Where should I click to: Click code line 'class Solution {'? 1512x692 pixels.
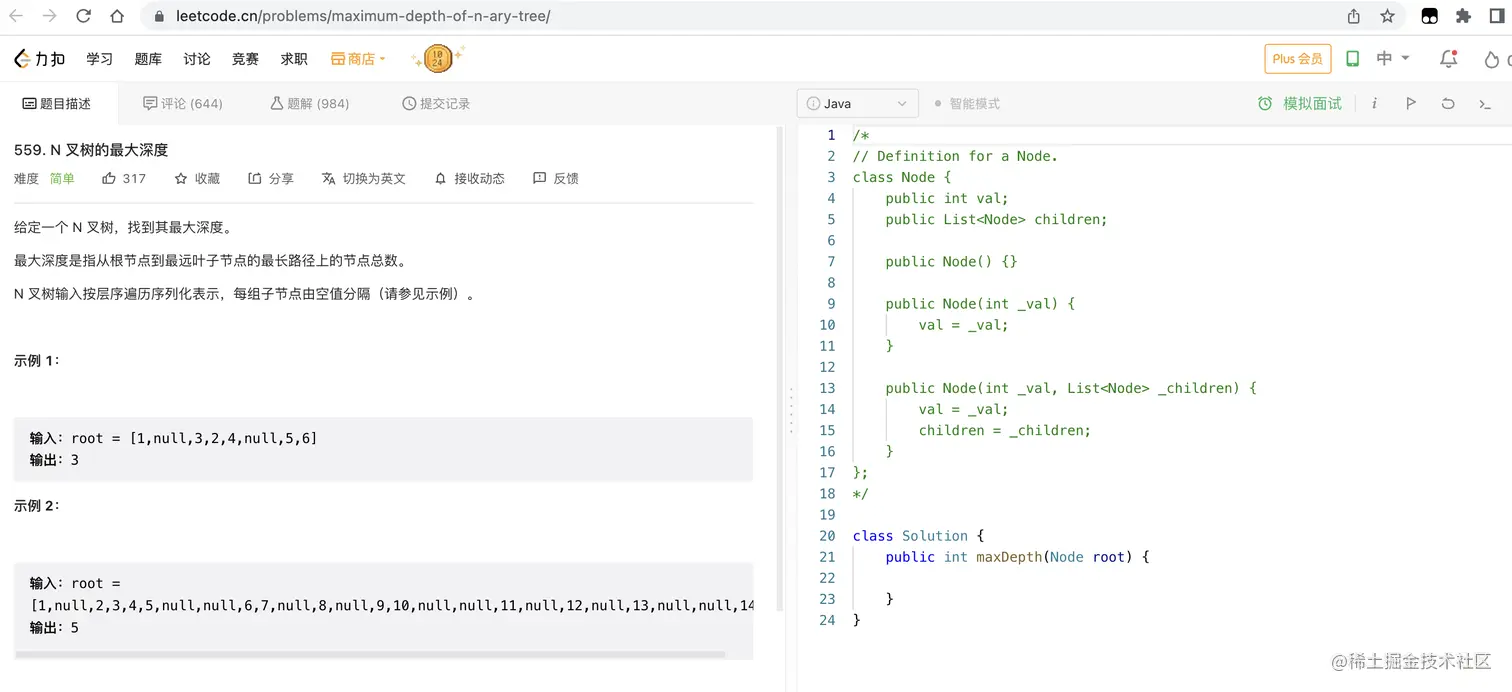(x=919, y=536)
